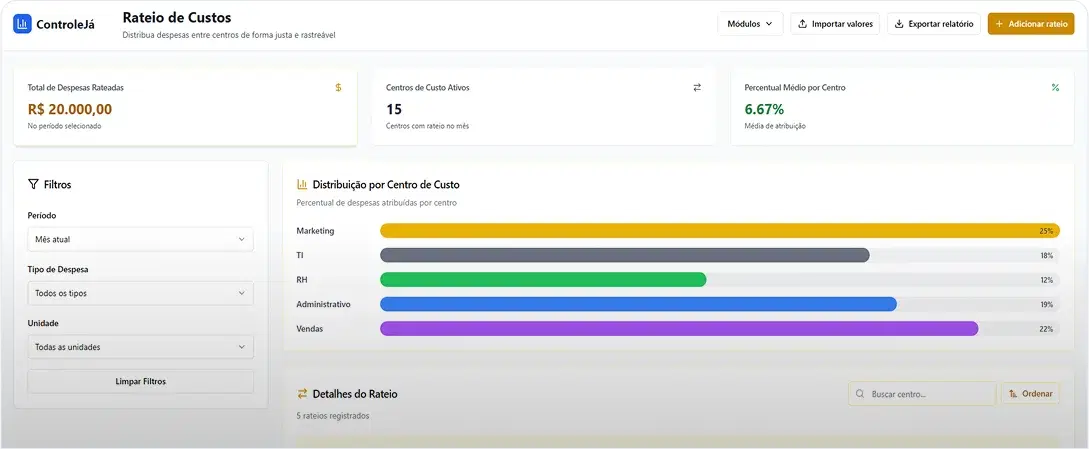Screen dimensions: 1089x449
Task: Open the Módulos dropdown menu
Action: (750, 24)
